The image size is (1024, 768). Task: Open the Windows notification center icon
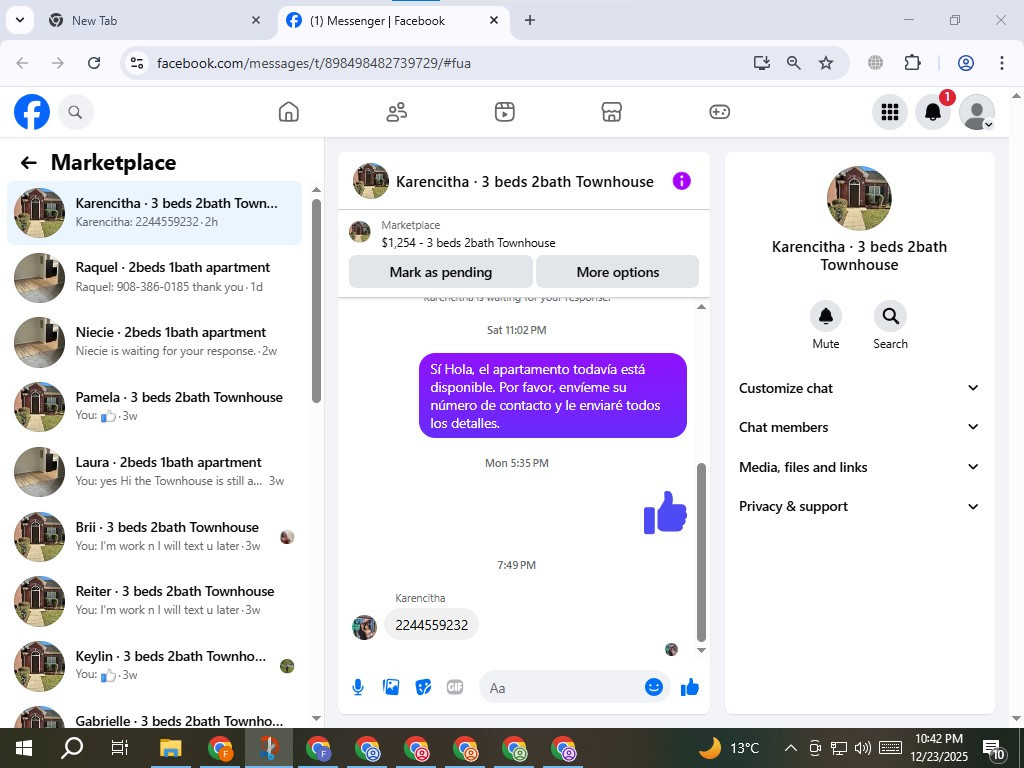994,749
